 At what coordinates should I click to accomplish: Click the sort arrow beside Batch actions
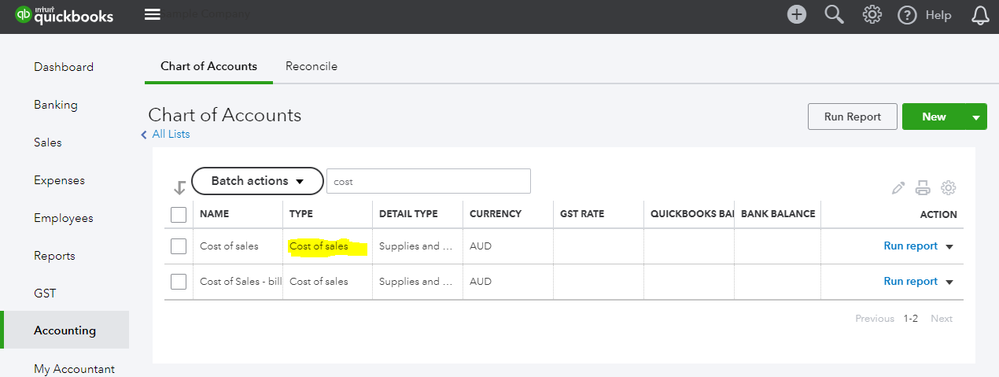pos(180,188)
